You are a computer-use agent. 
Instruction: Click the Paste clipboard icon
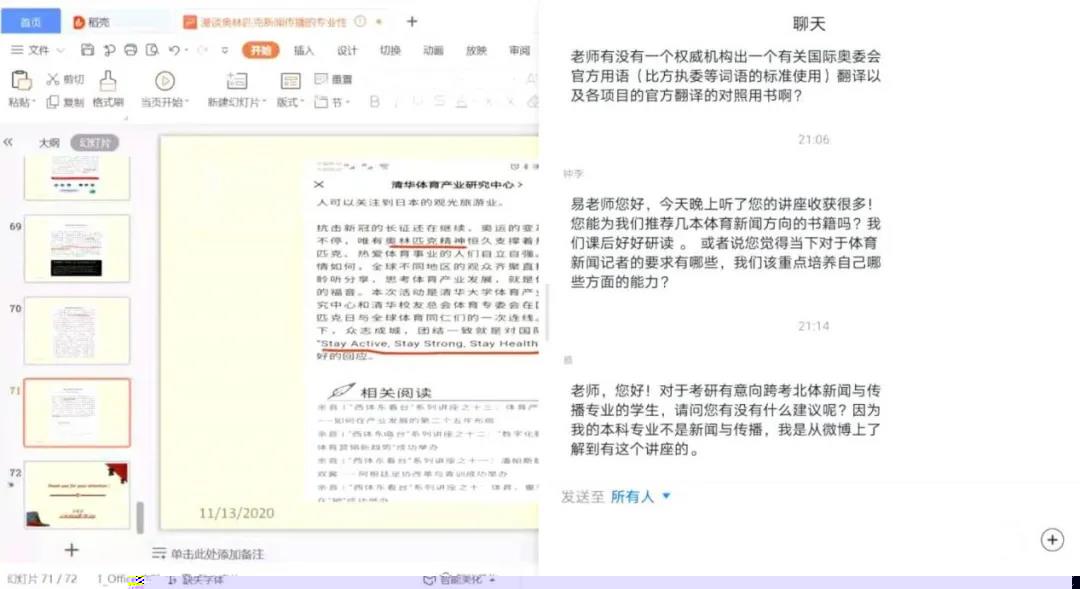pyautogui.click(x=19, y=81)
